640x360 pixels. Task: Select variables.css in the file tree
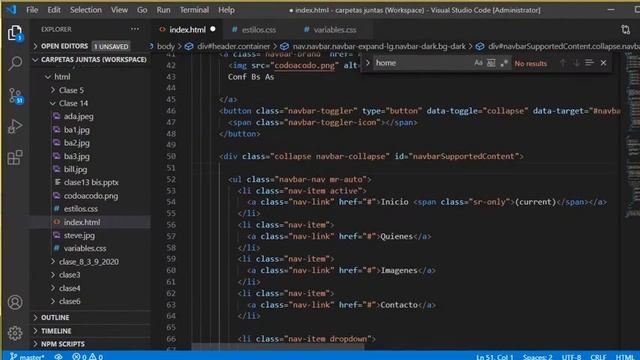(x=84, y=248)
